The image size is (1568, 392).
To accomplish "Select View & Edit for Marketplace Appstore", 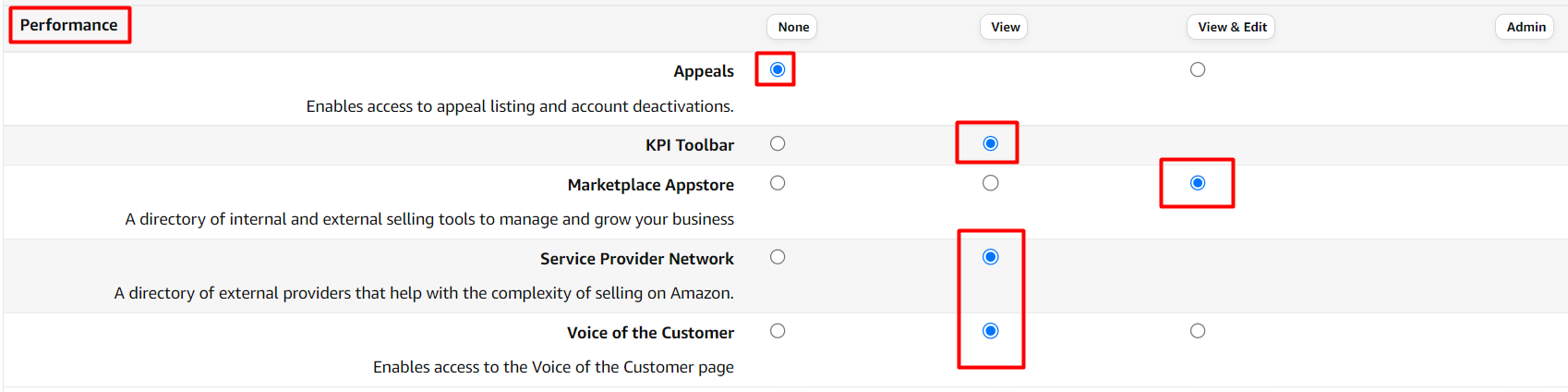I will coord(1198,183).
